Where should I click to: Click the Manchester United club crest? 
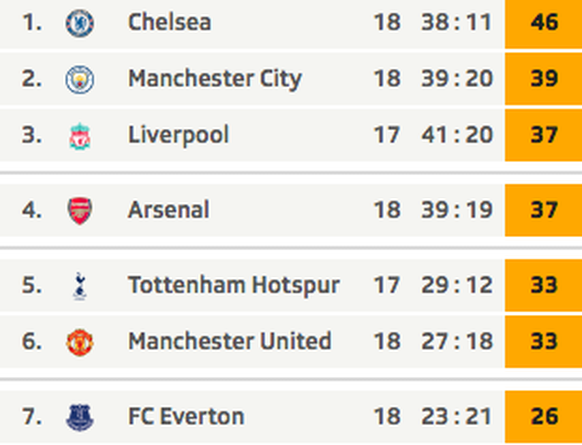[80, 342]
